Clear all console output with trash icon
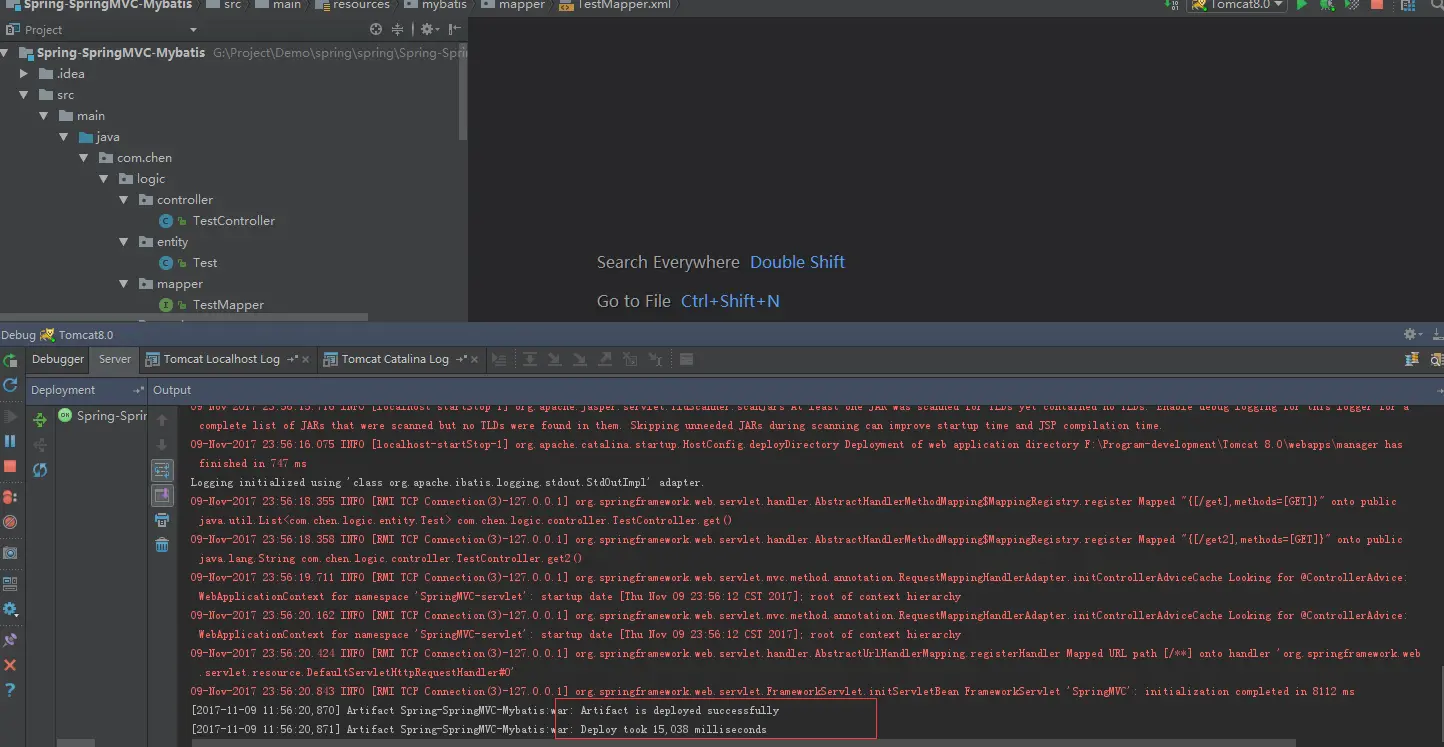This screenshot has height=747, width=1444. [x=162, y=545]
